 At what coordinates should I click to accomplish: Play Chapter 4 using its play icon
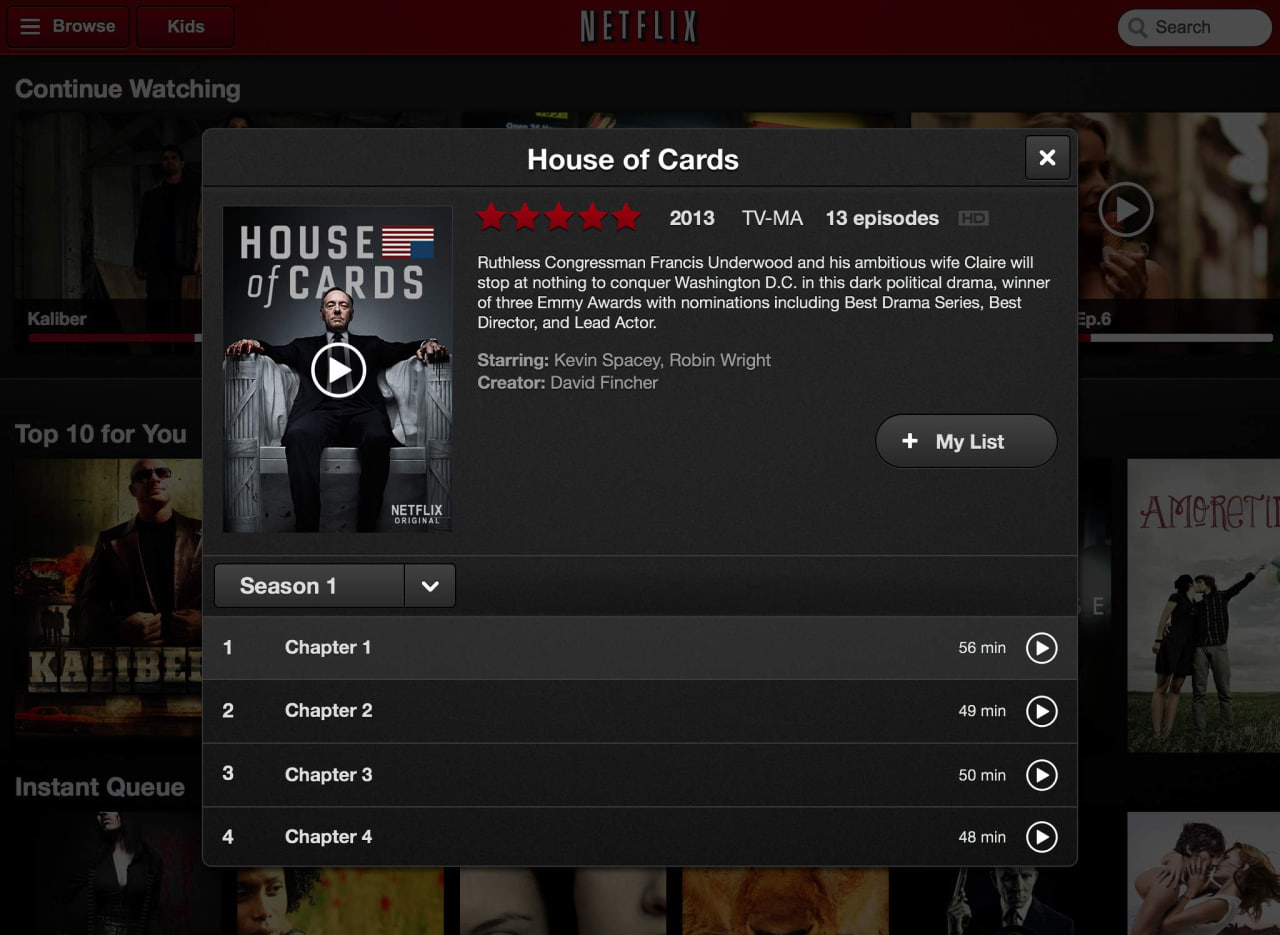(x=1041, y=837)
